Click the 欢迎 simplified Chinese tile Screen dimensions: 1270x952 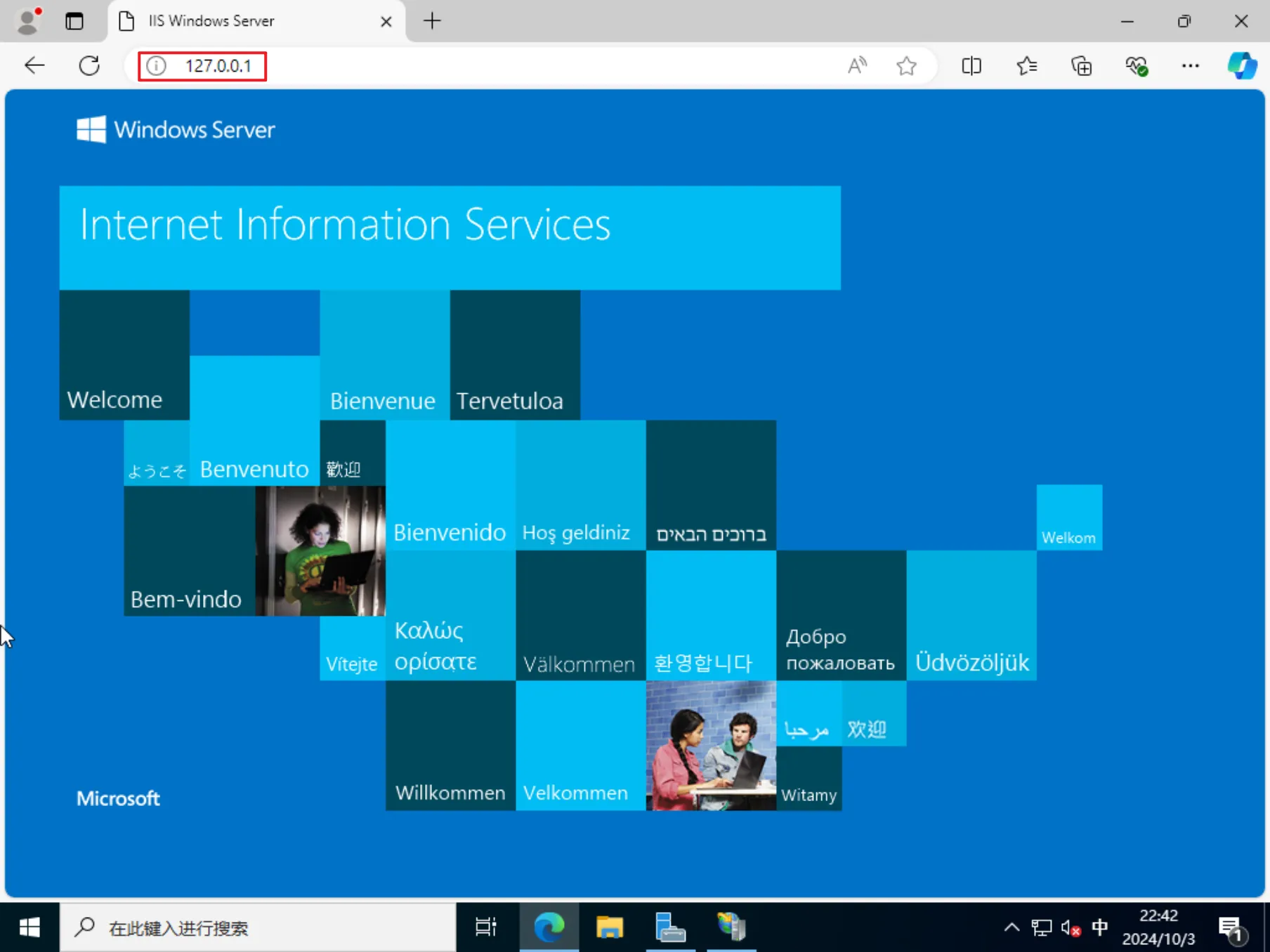874,713
